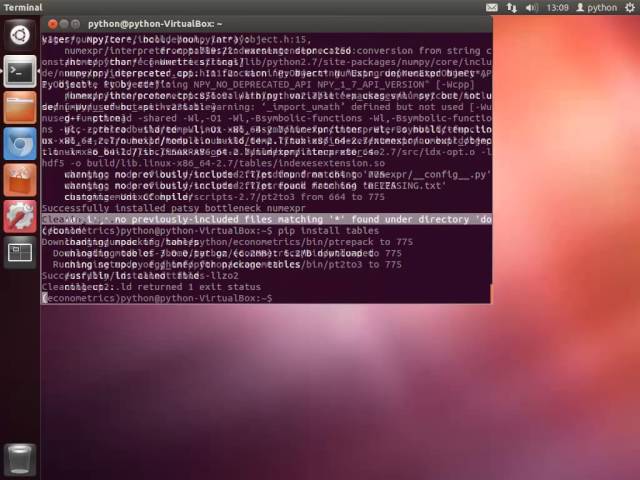640x480 pixels.
Task: Close the terminal window
Action: point(52,24)
